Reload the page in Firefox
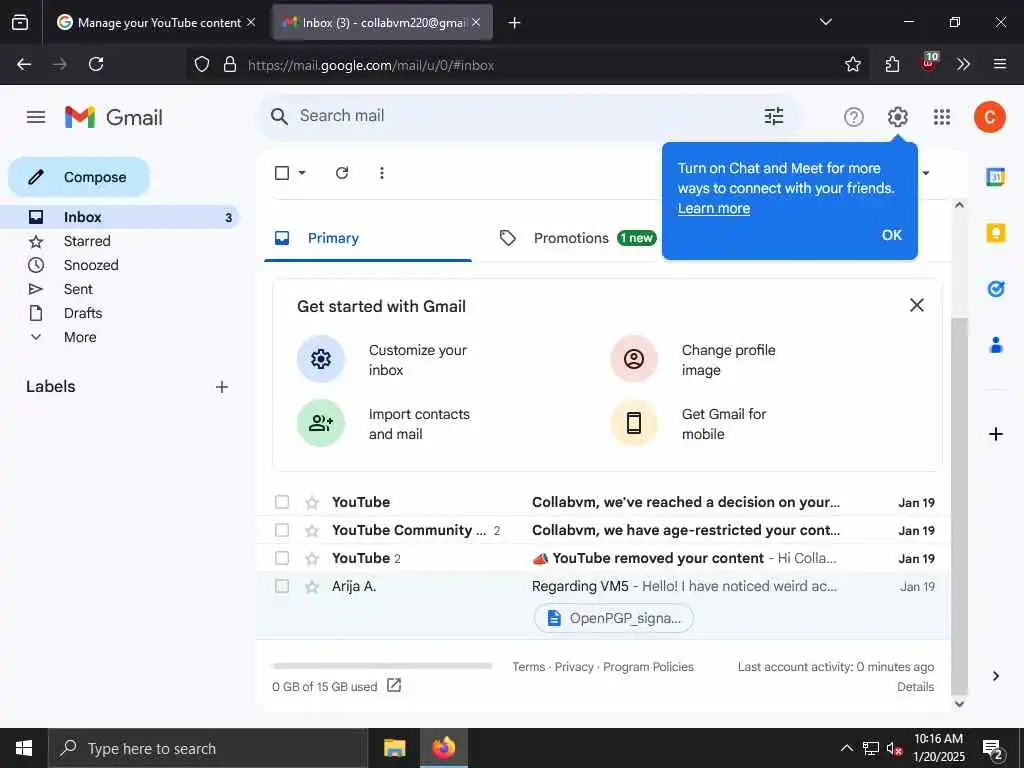1024x768 pixels. pyautogui.click(x=96, y=64)
